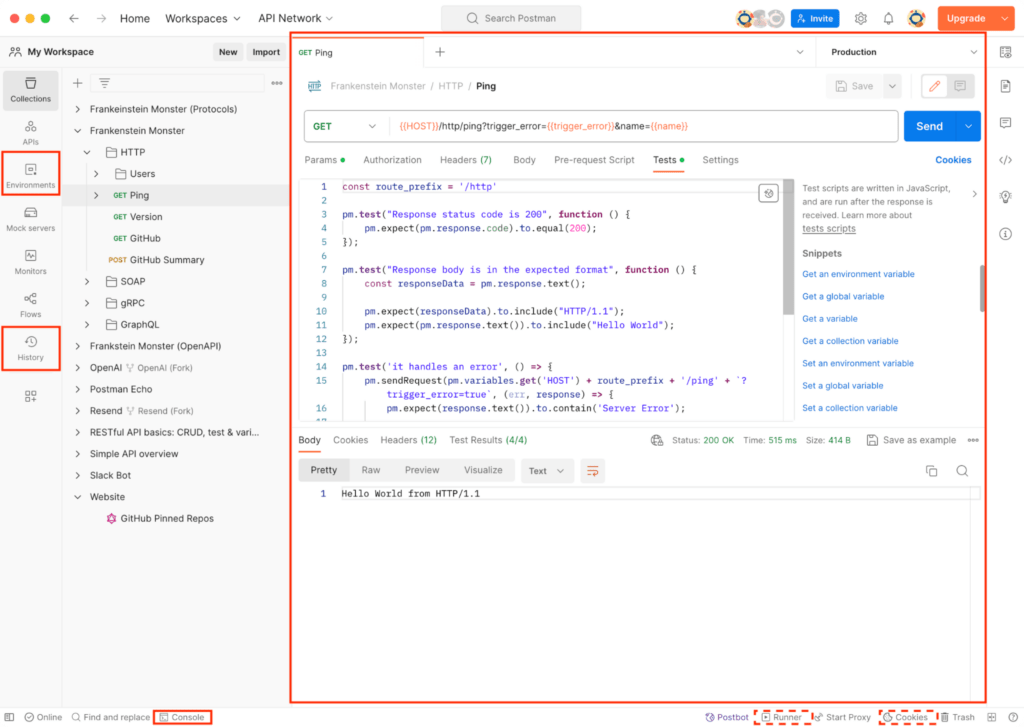Open notifications bell icon
The image size is (1024, 727).
click(x=888, y=18)
